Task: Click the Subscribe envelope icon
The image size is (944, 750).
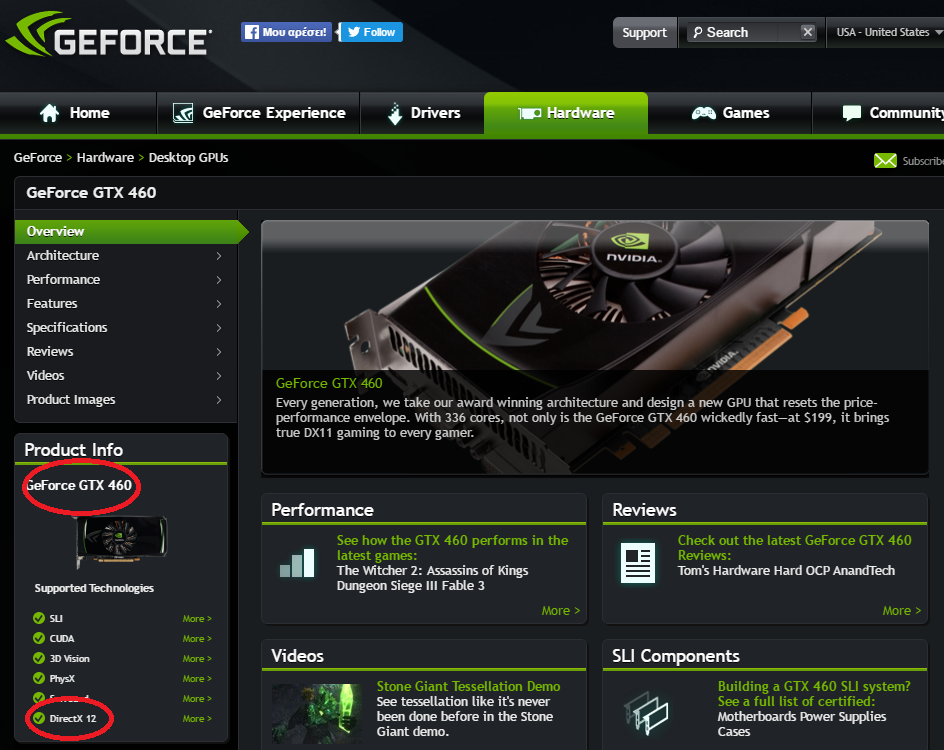Action: click(x=885, y=160)
